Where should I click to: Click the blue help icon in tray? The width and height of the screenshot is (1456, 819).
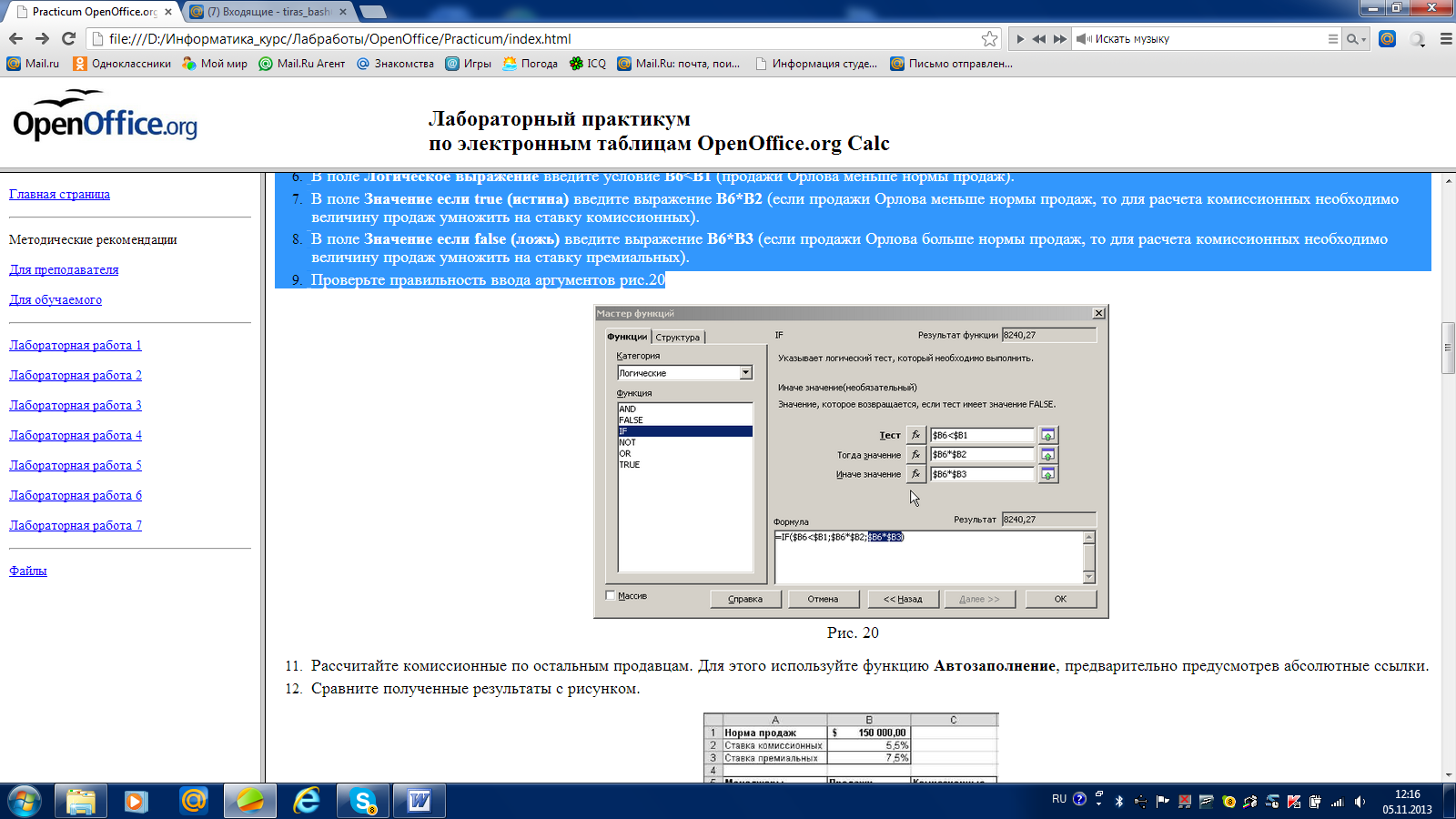pos(1079,799)
